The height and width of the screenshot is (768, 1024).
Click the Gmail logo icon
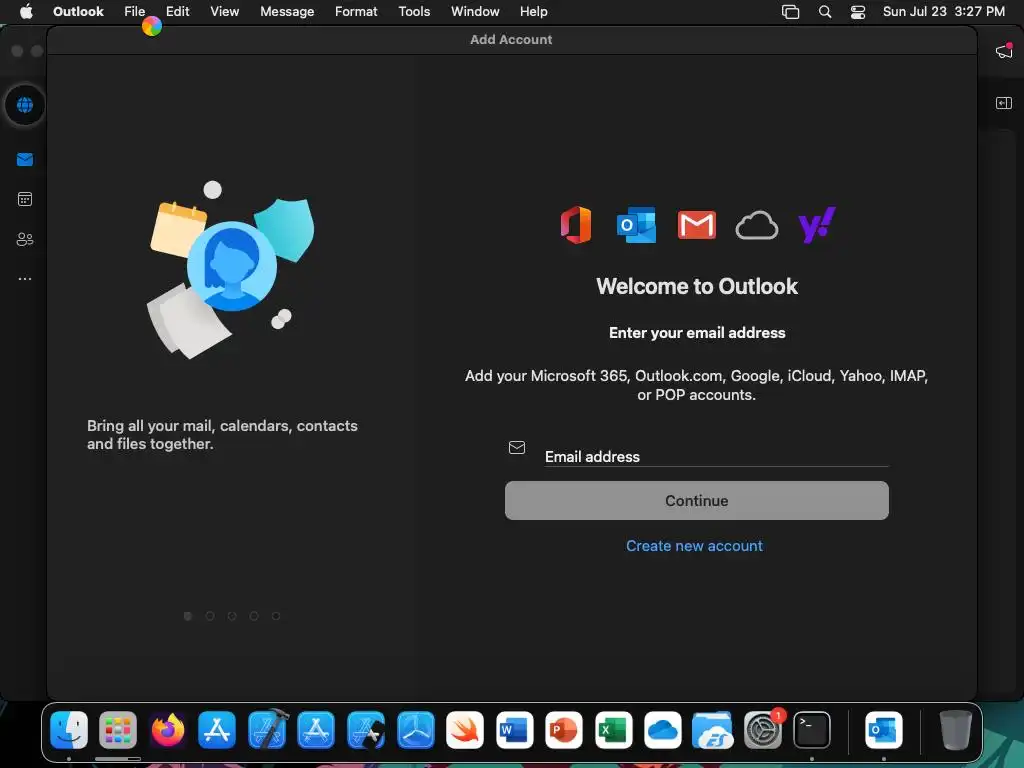[697, 225]
